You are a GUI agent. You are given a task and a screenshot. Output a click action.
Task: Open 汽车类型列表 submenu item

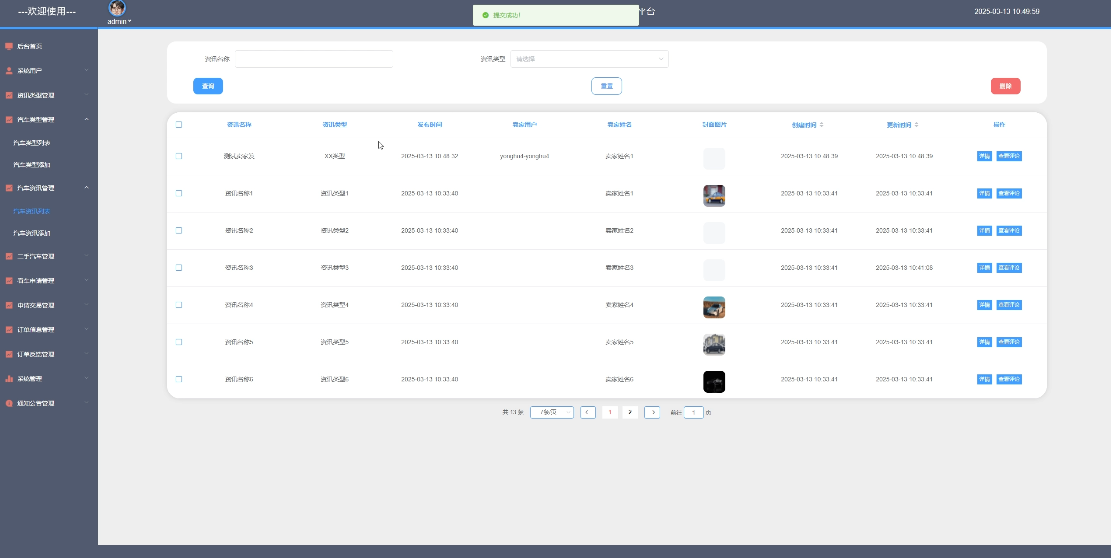pos(32,143)
